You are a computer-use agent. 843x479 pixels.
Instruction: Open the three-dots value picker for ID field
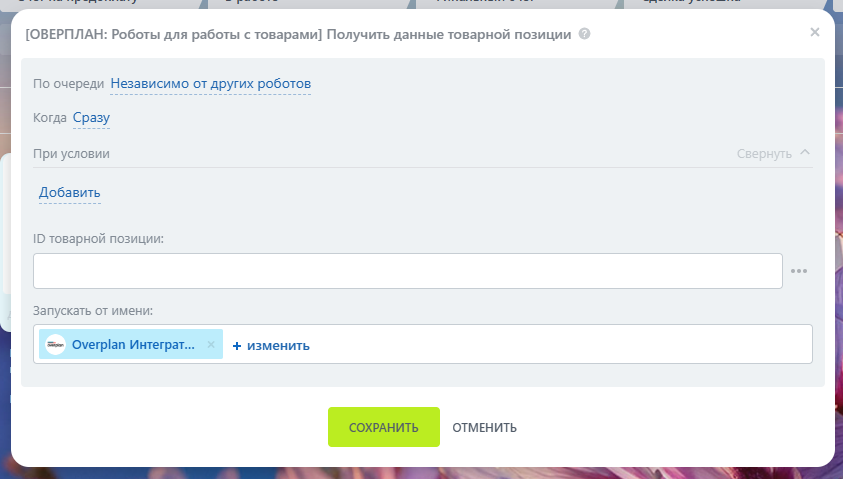(799, 271)
